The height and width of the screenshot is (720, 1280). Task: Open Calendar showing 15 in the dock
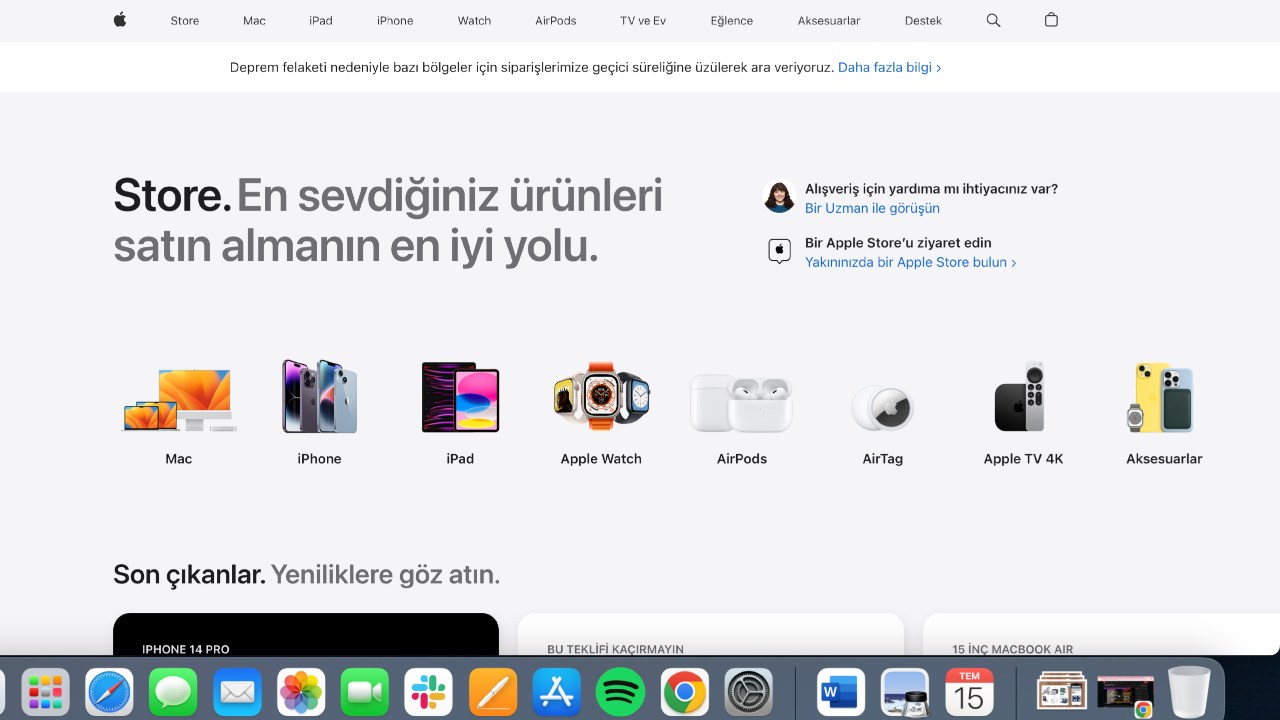pos(969,692)
